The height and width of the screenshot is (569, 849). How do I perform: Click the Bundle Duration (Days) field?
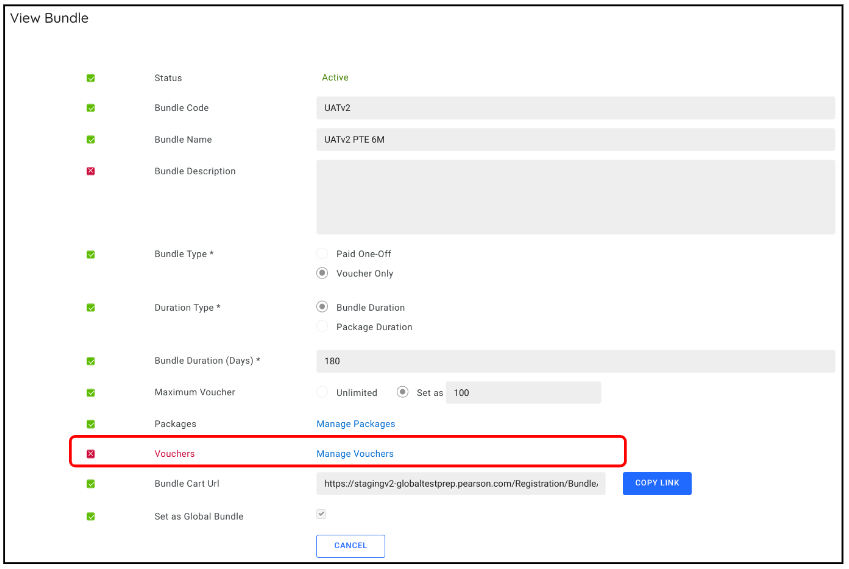tap(575, 361)
